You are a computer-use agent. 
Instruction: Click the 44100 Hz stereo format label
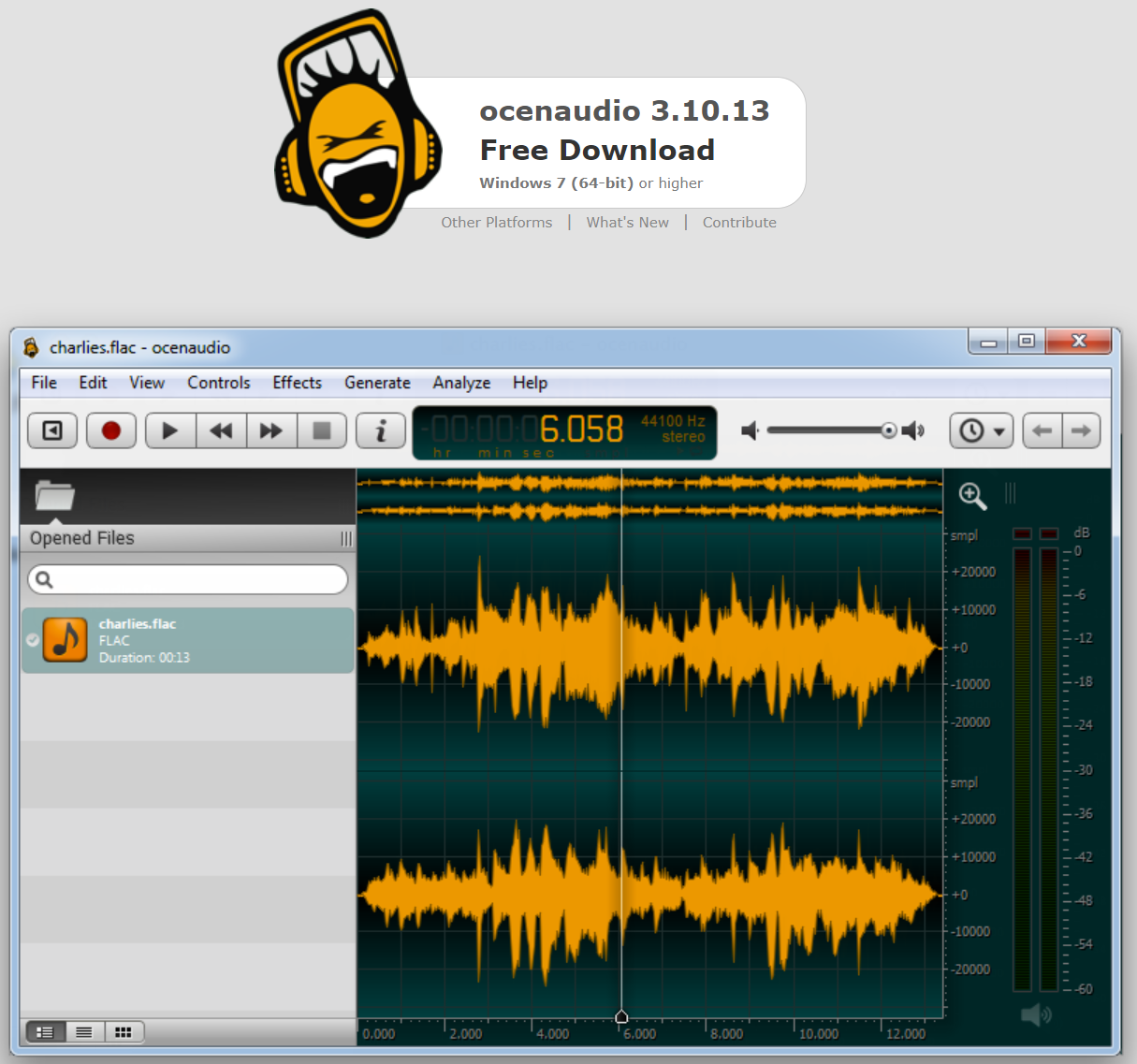(673, 429)
